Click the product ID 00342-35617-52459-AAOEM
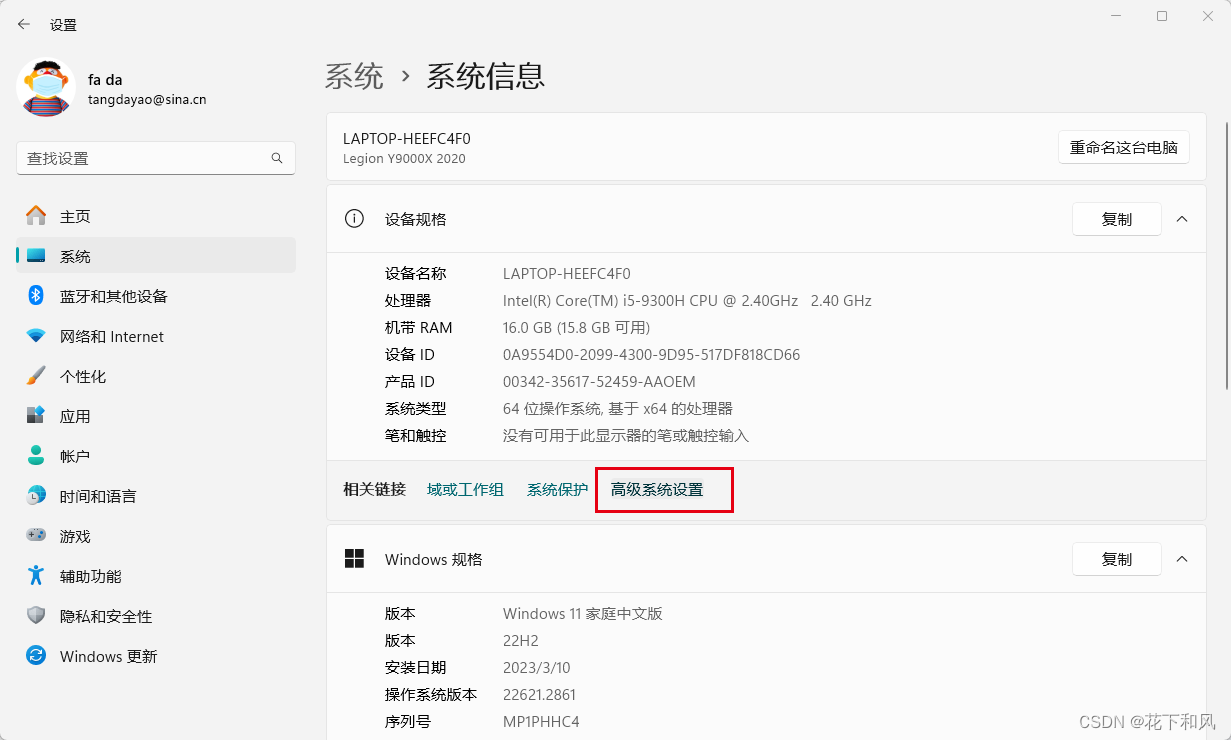This screenshot has width=1231, height=740. click(x=599, y=381)
